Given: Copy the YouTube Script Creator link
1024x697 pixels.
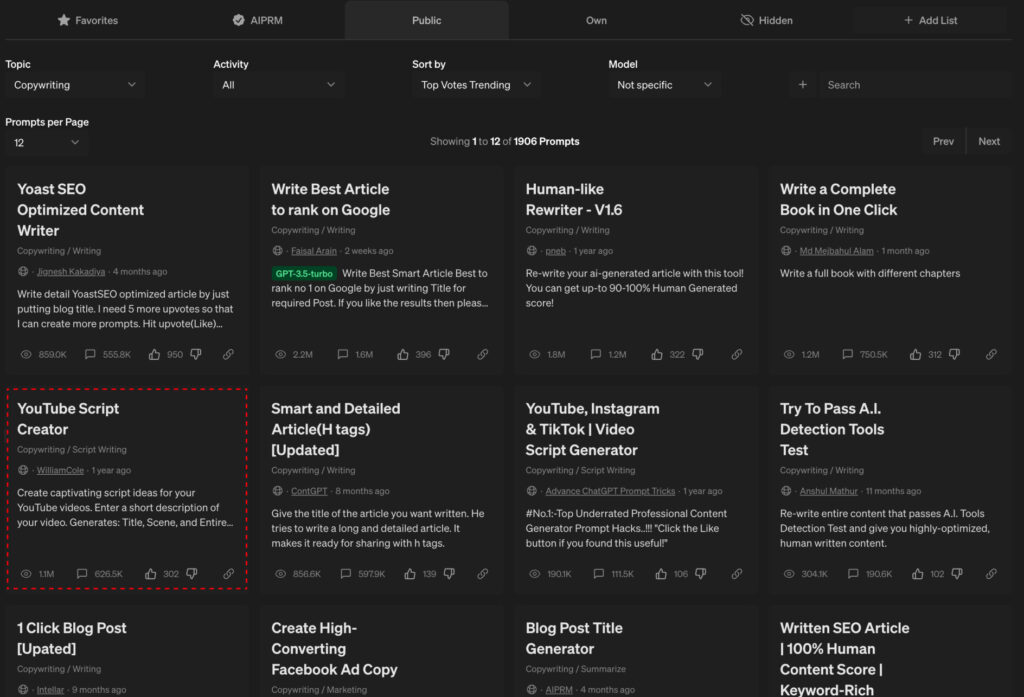Looking at the screenshot, I should pos(228,574).
